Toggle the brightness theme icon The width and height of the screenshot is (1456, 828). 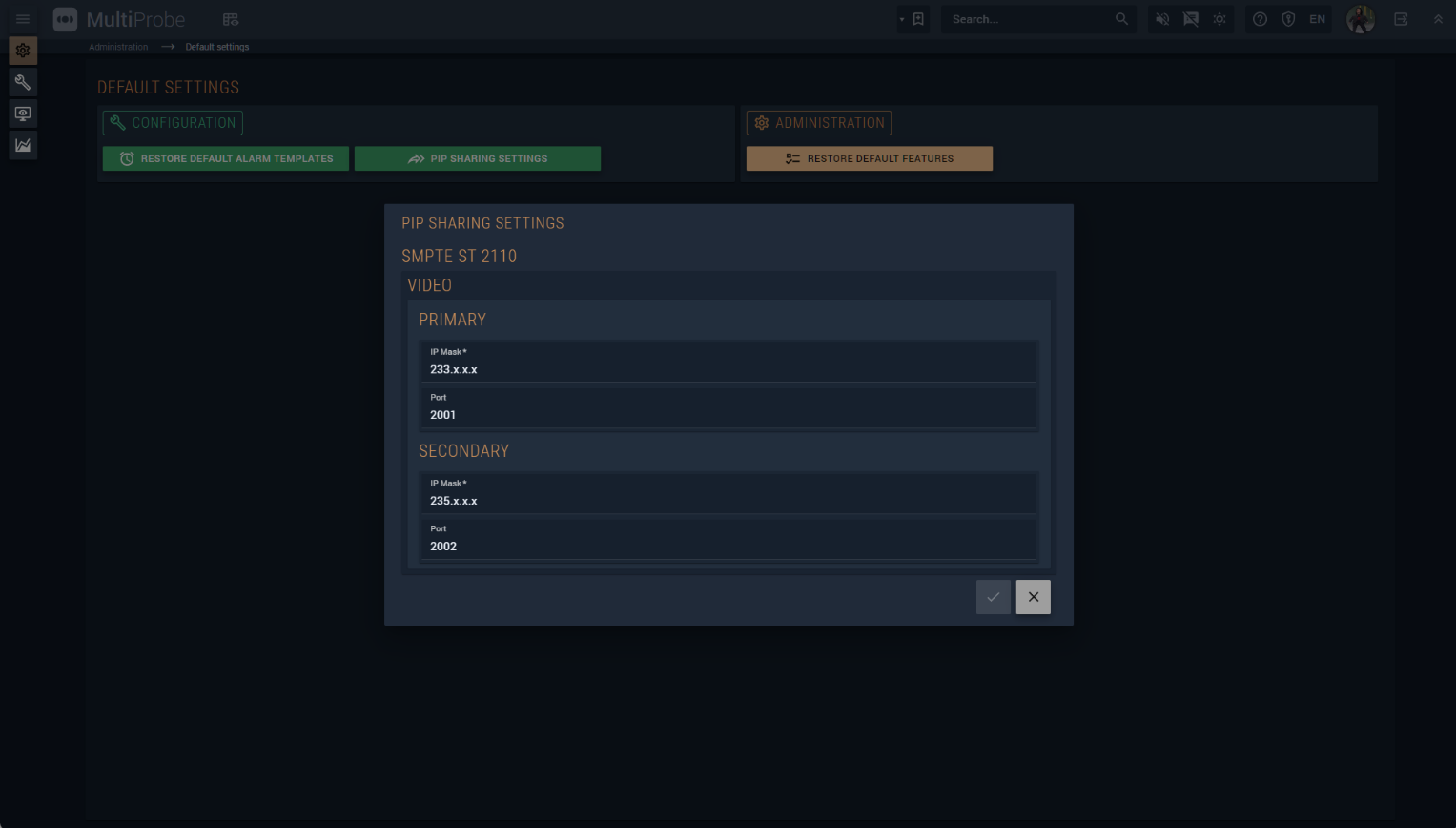pyautogui.click(x=1220, y=19)
